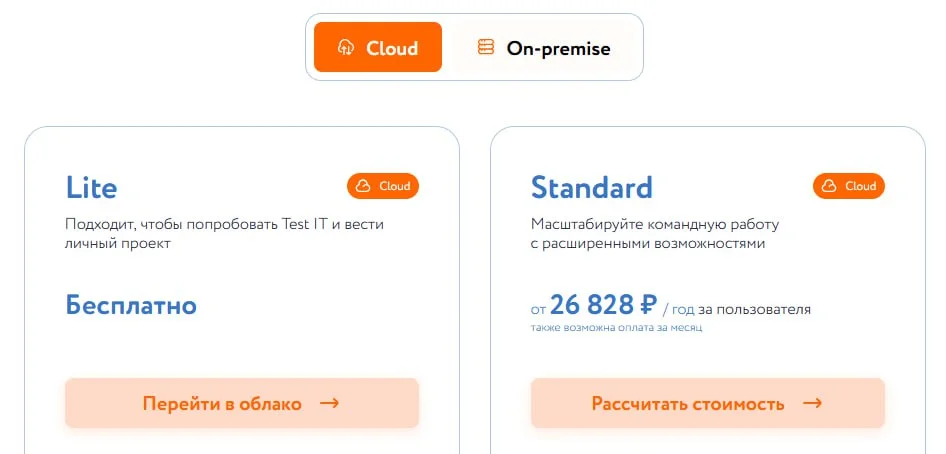The image size is (946, 454).
Task: Click the Lite plan heading
Action: 91,187
